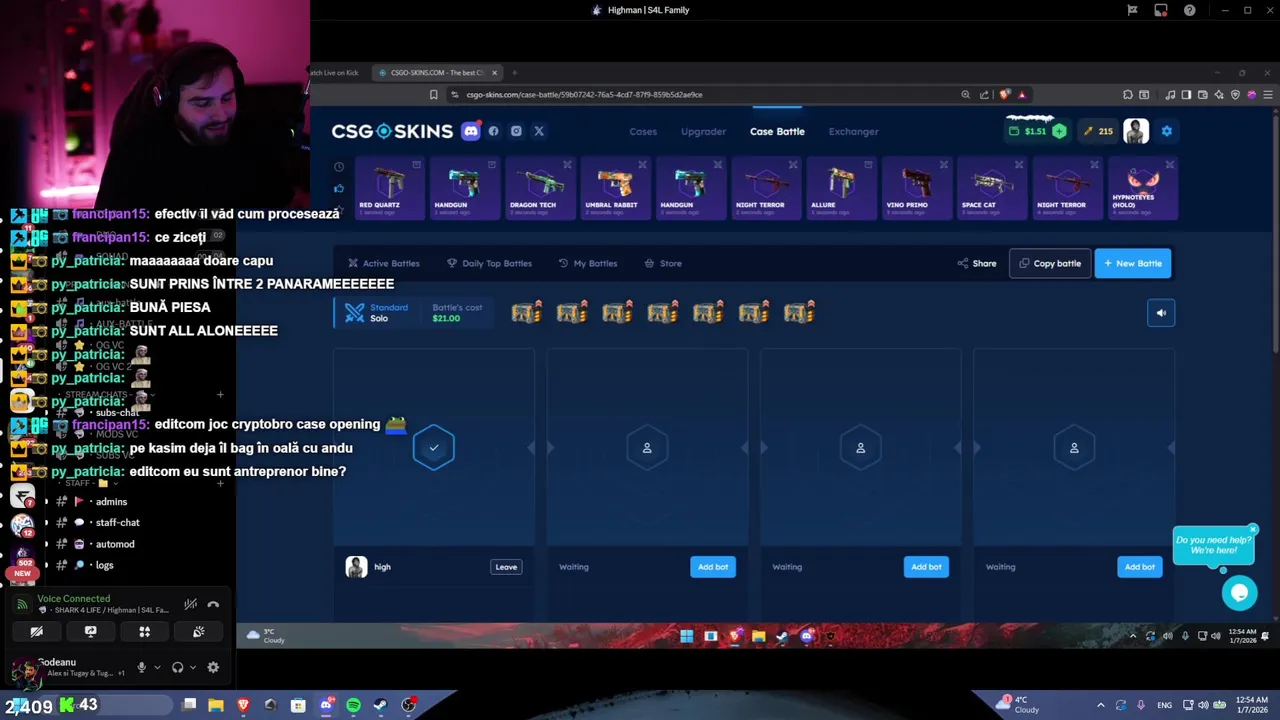The width and height of the screenshot is (1280, 720).
Task: Open the site settings gear icon
Action: click(1166, 131)
